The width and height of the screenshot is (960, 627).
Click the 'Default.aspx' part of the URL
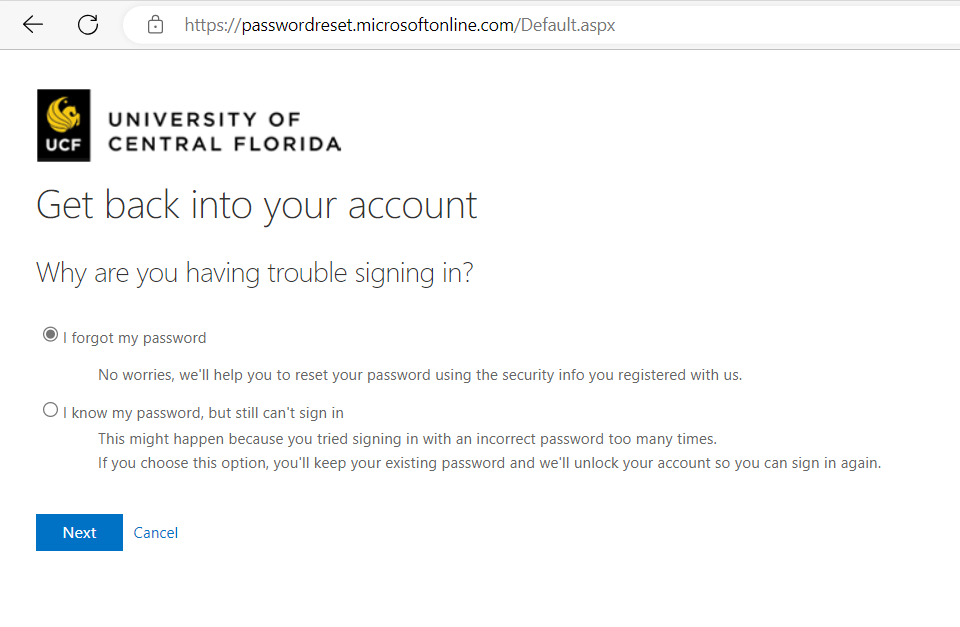point(568,25)
